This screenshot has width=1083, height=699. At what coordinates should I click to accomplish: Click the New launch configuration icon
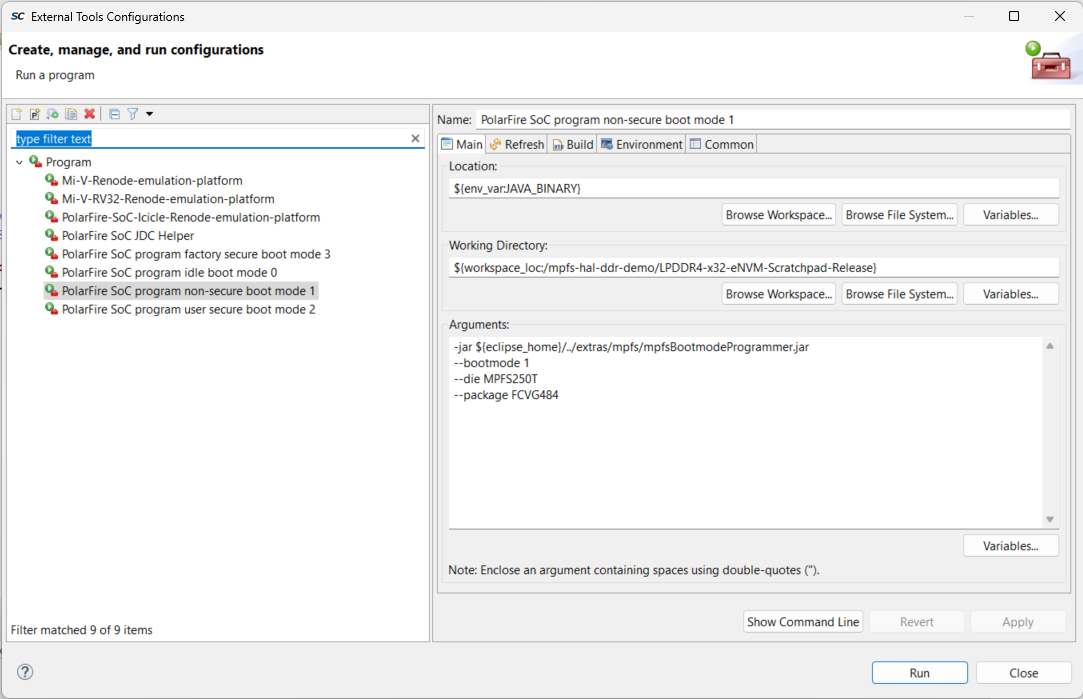pyautogui.click(x=16, y=114)
